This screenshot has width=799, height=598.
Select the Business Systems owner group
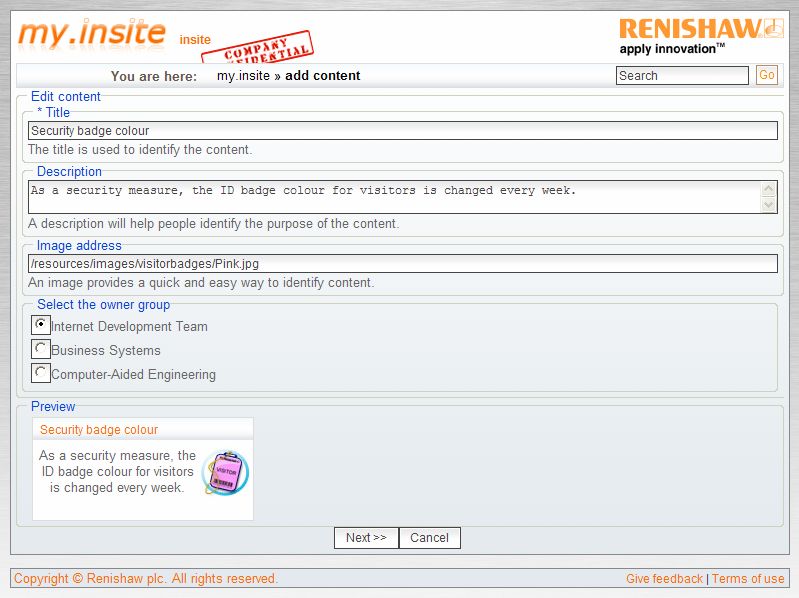(41, 349)
